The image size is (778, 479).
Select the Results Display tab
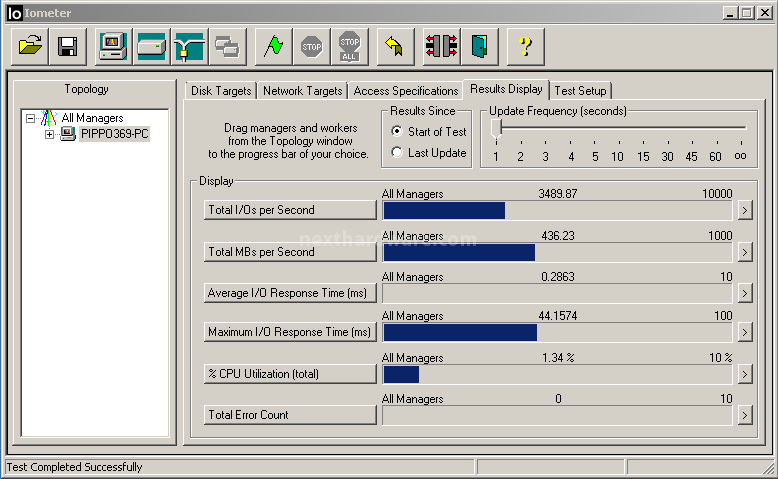(506, 89)
